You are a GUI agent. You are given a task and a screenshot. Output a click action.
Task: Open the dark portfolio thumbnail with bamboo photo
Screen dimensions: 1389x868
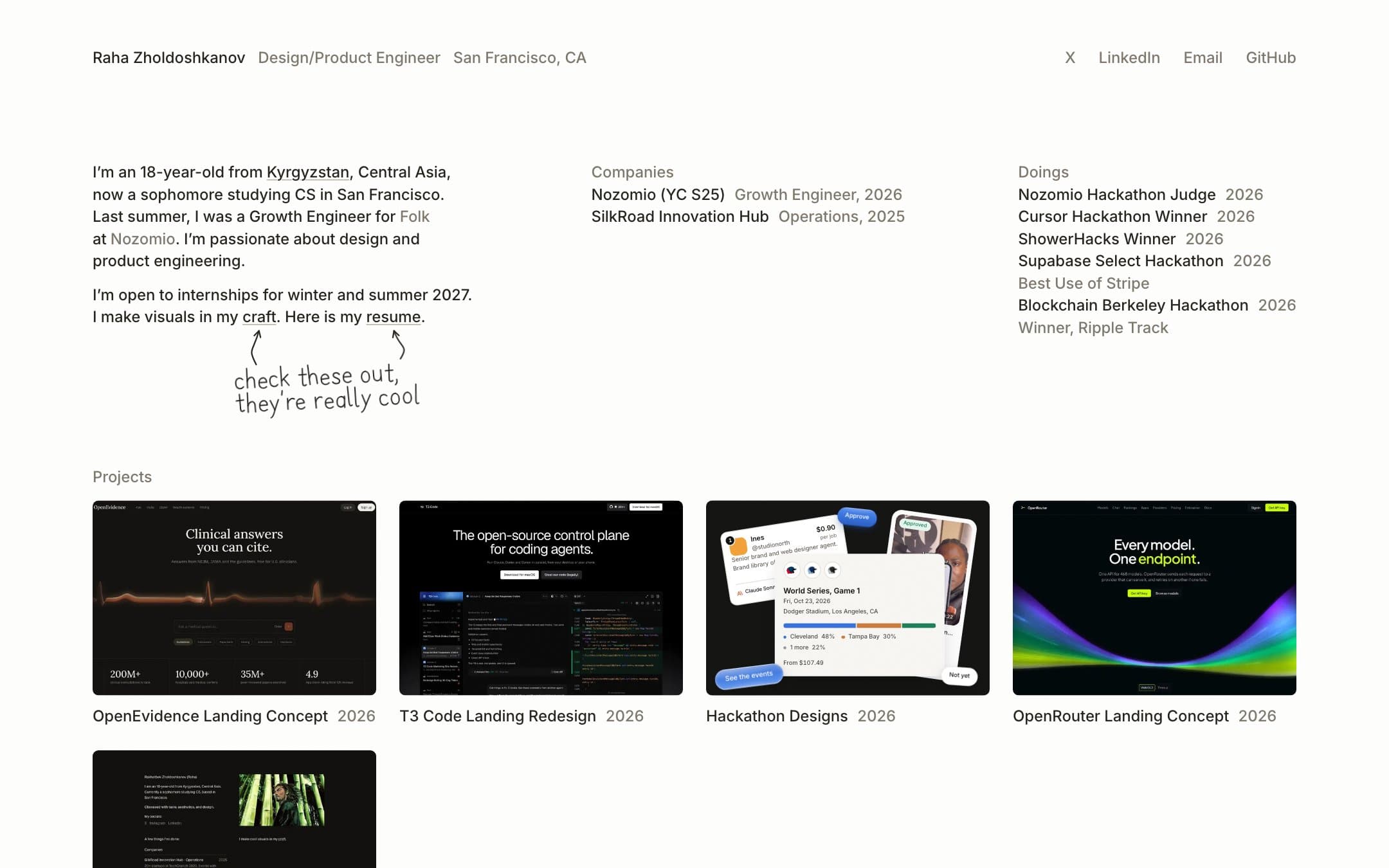(234, 809)
